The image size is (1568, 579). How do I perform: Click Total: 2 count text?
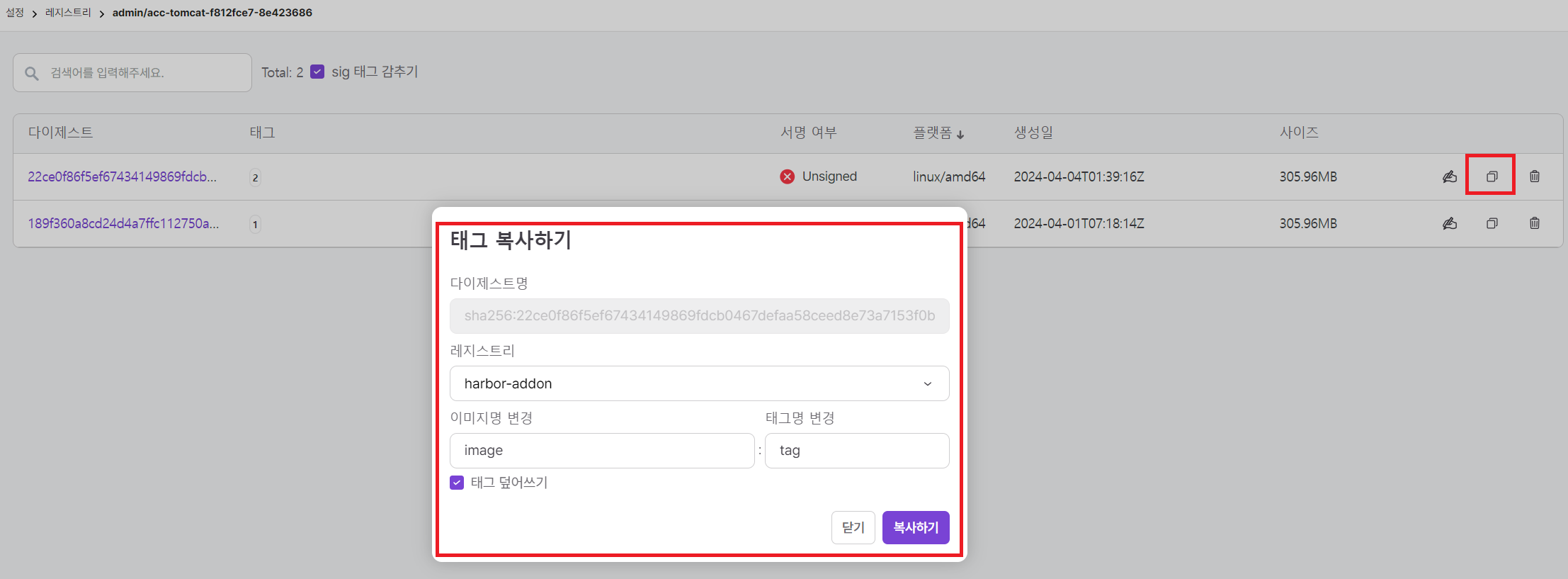point(283,72)
